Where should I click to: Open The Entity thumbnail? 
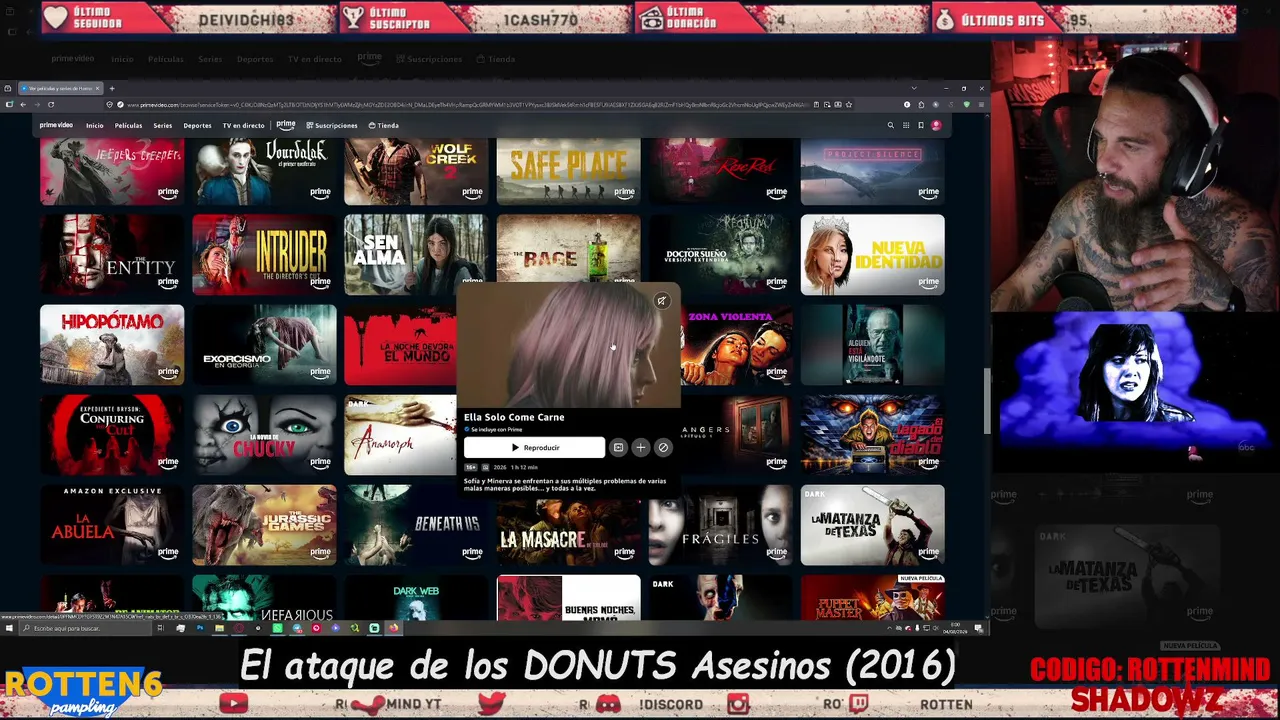(112, 255)
